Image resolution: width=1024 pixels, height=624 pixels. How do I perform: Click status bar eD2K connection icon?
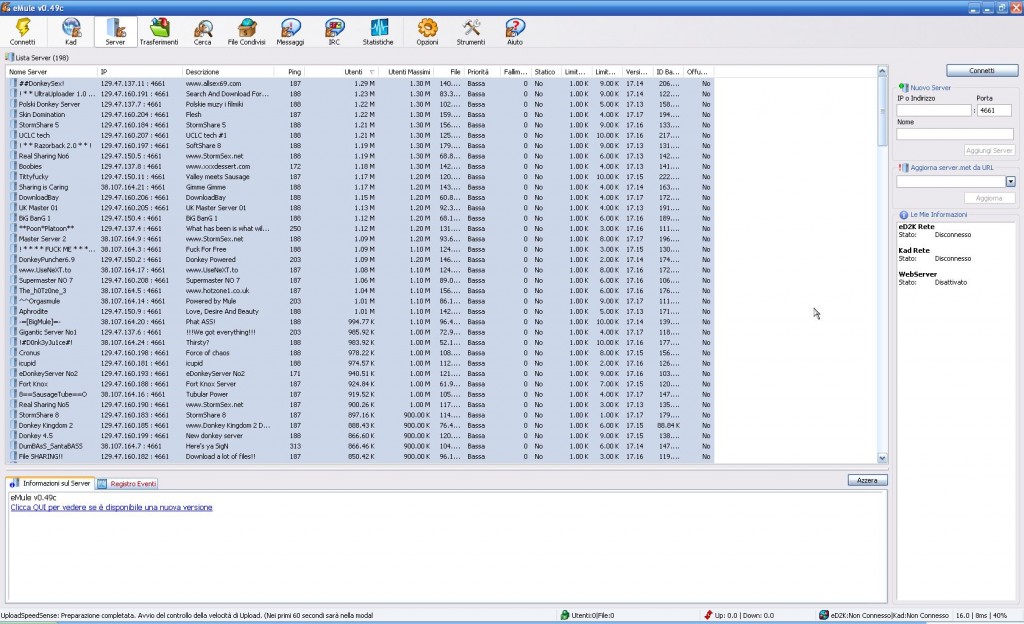click(824, 615)
